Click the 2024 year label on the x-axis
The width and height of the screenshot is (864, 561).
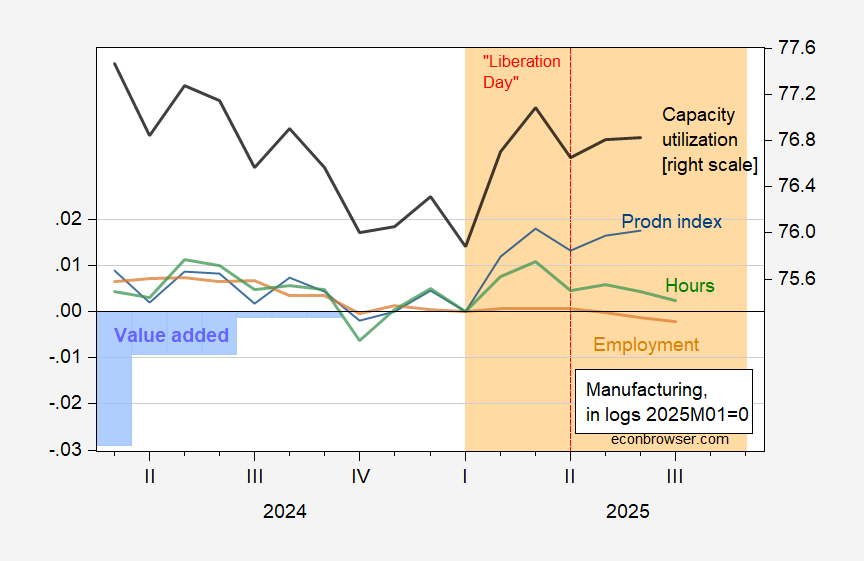285,511
